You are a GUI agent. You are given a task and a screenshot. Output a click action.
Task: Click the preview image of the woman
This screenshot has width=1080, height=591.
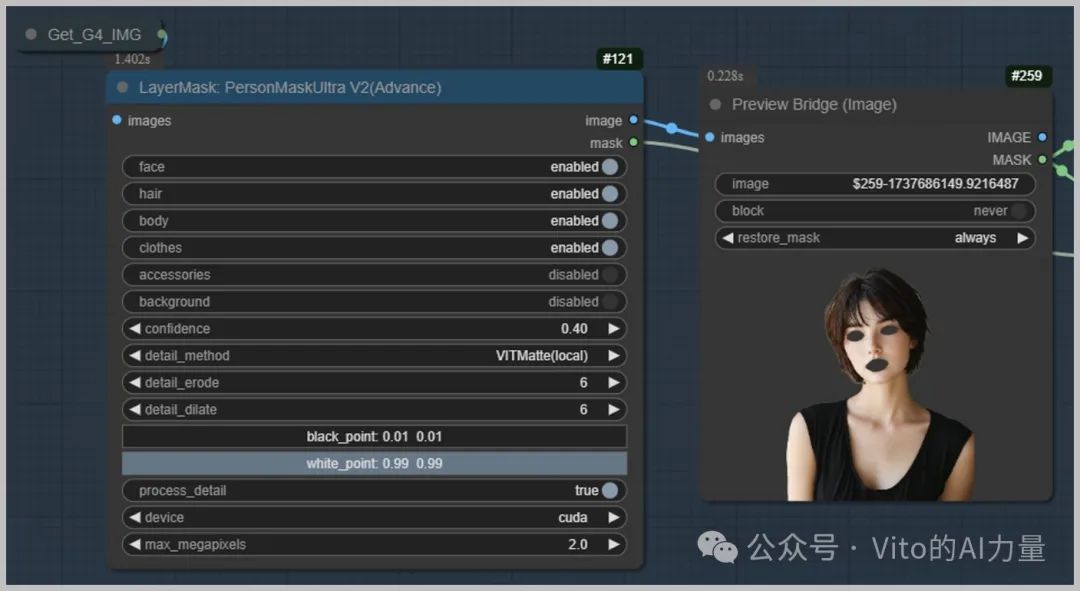pyautogui.click(x=880, y=384)
